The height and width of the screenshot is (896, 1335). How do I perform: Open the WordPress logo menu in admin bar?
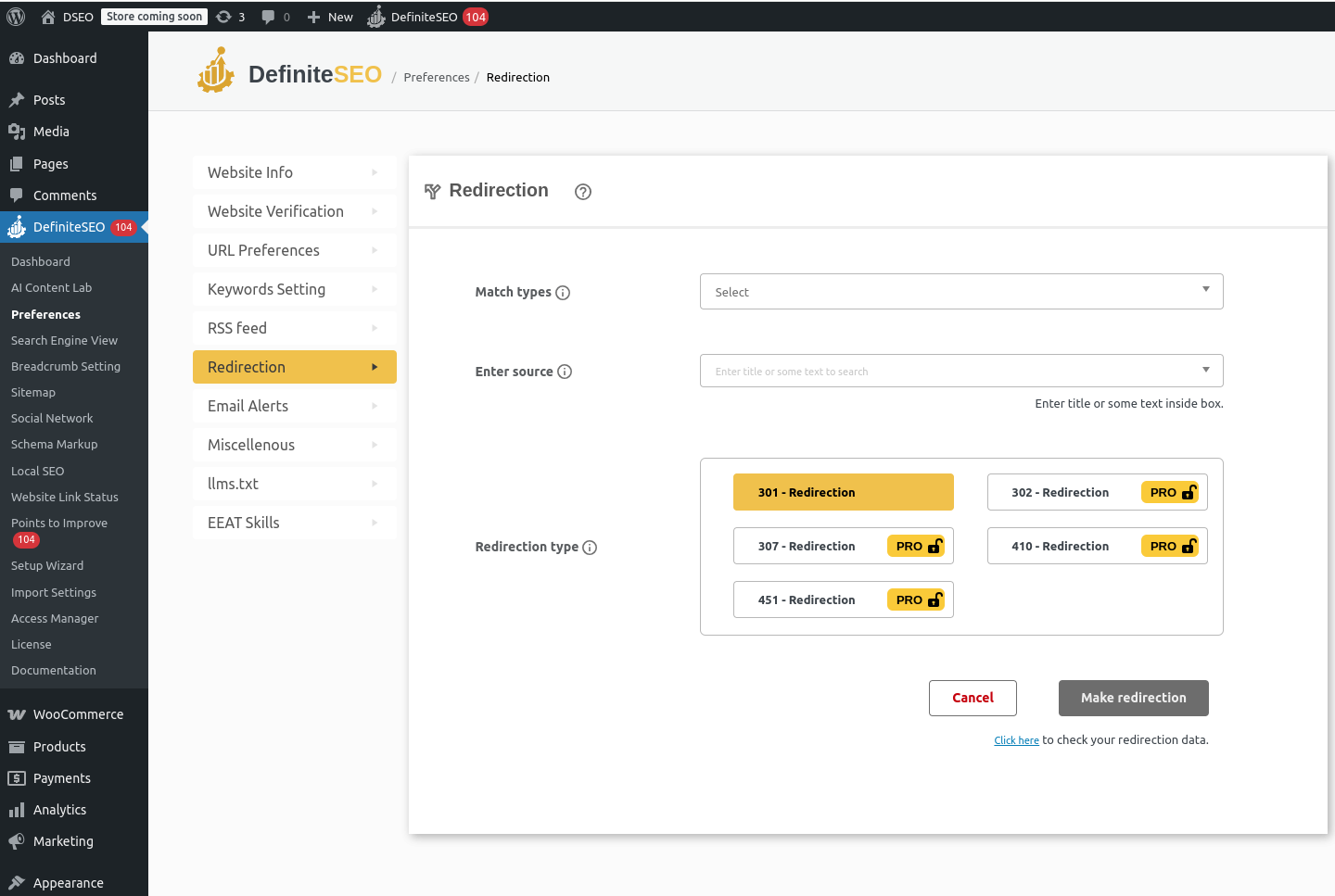pyautogui.click(x=16, y=17)
